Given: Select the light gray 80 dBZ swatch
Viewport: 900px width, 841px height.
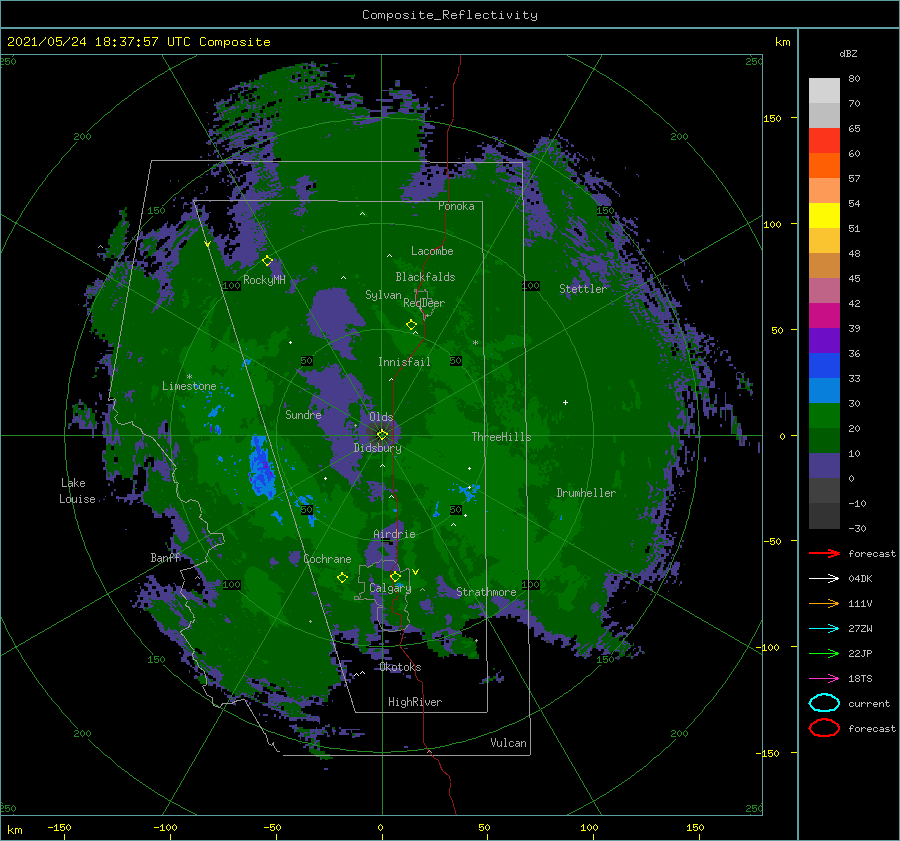Looking at the screenshot, I should pyautogui.click(x=824, y=90).
